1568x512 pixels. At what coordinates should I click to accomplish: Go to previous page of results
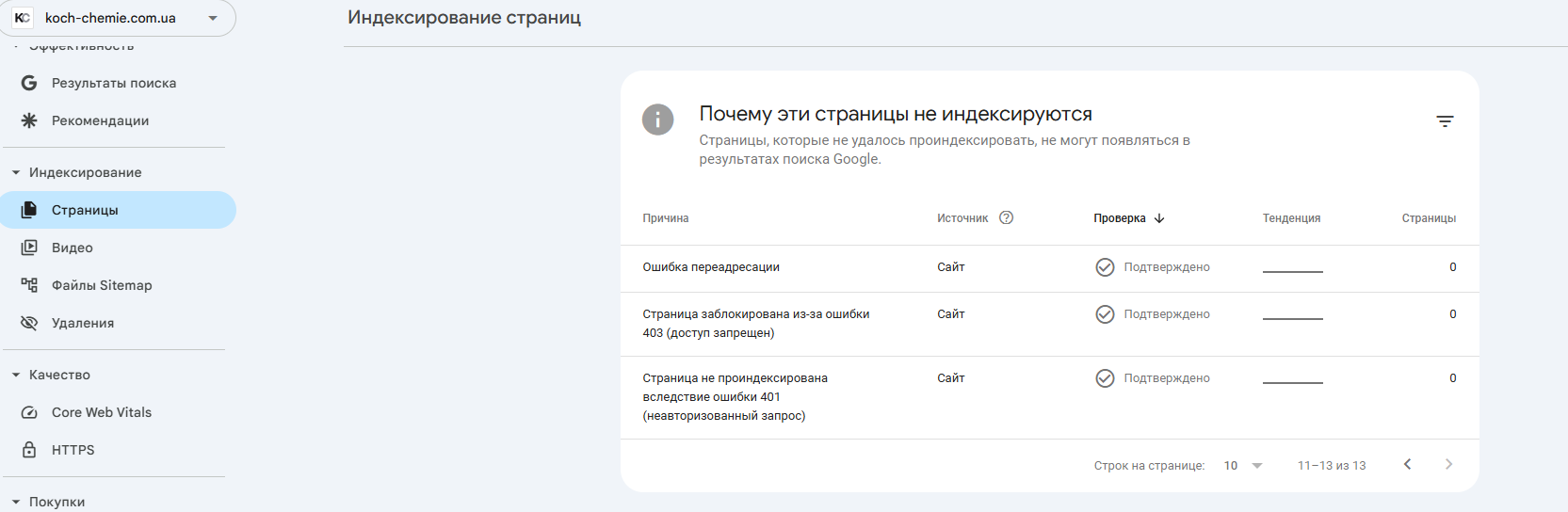(1407, 464)
